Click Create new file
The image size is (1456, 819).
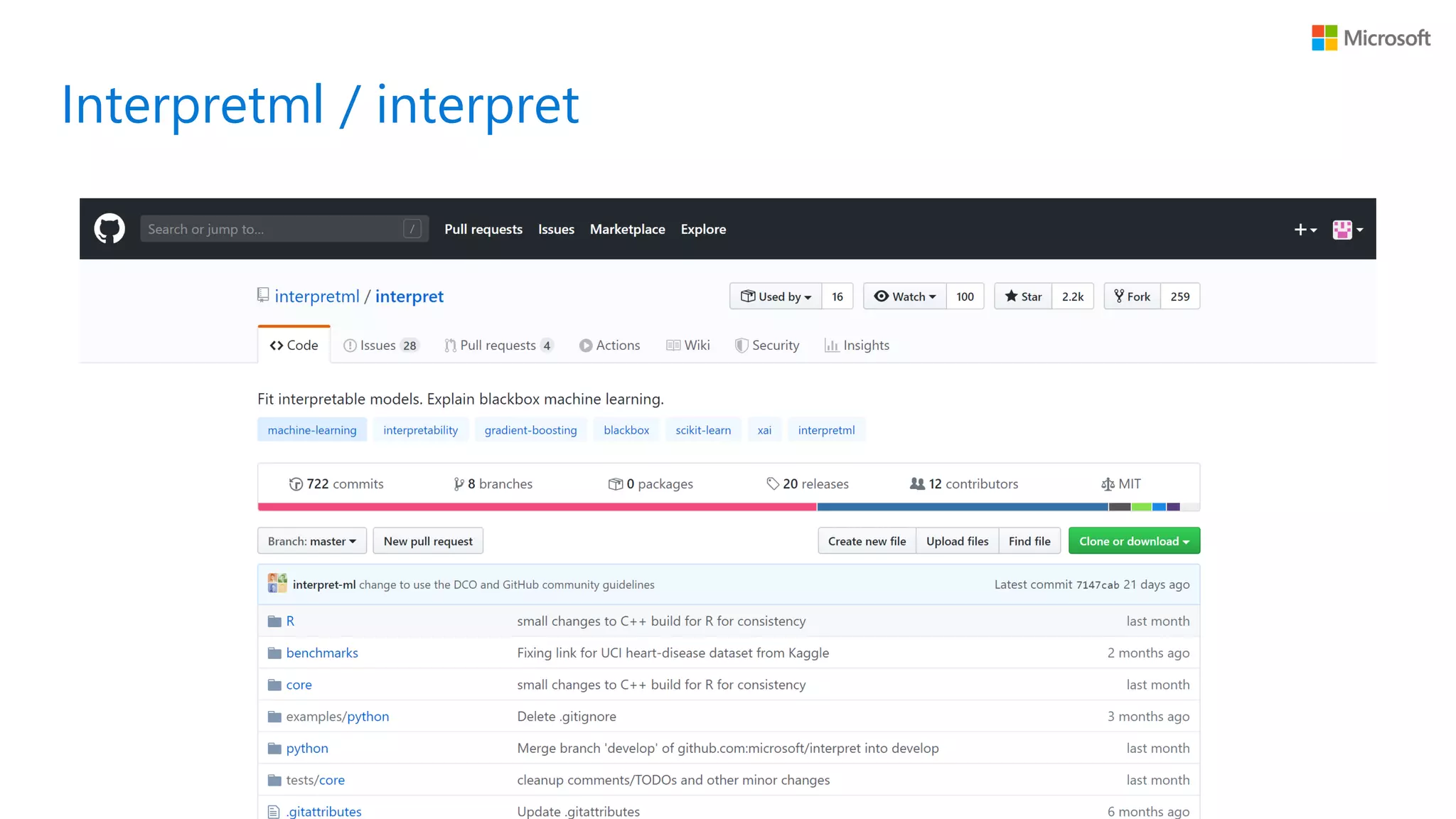coord(867,541)
